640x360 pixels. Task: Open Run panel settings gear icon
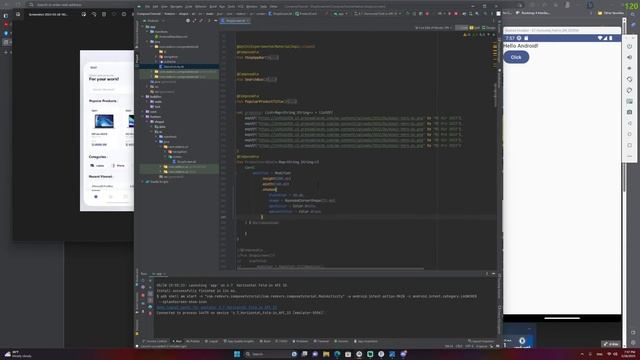click(487, 273)
